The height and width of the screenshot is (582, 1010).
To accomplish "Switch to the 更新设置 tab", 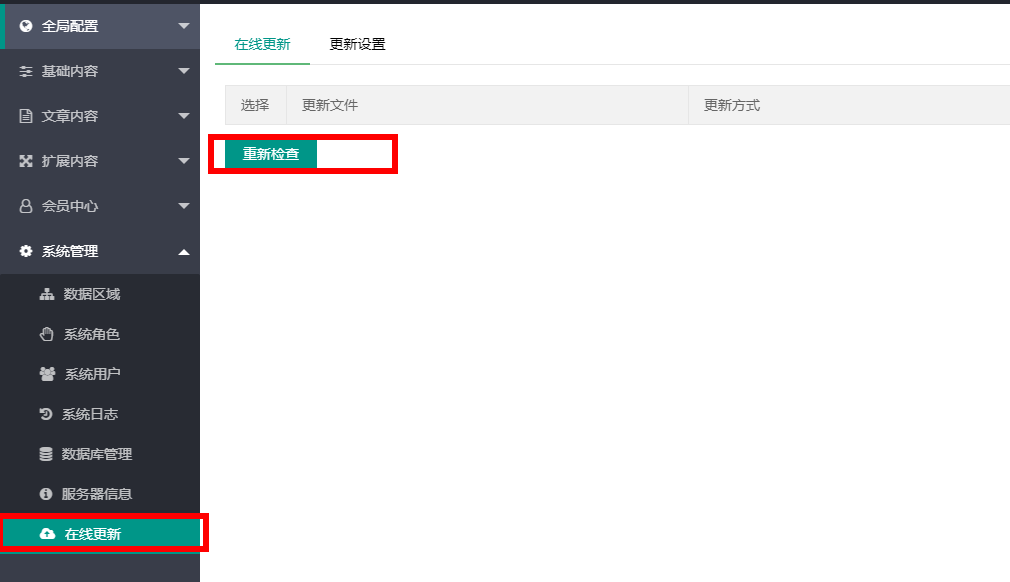I will 357,44.
